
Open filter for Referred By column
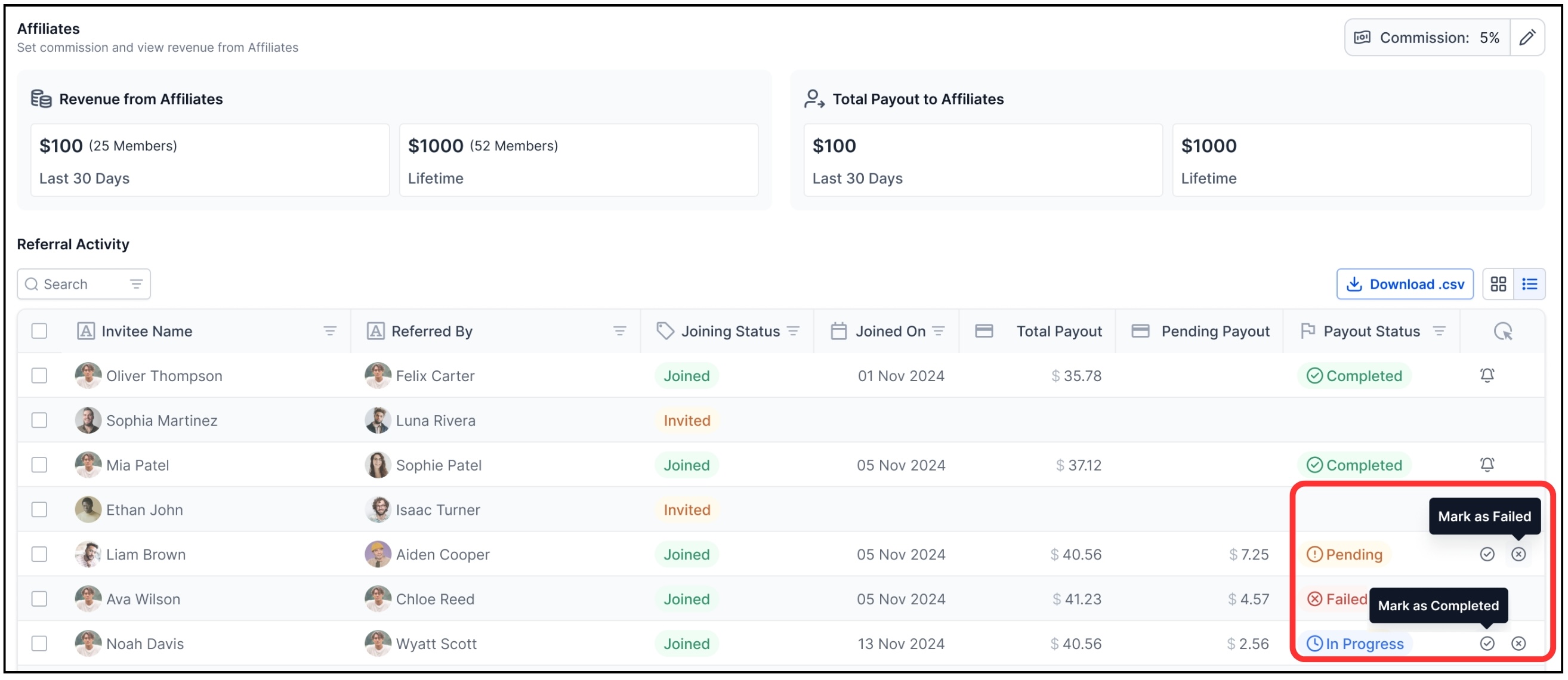click(619, 331)
